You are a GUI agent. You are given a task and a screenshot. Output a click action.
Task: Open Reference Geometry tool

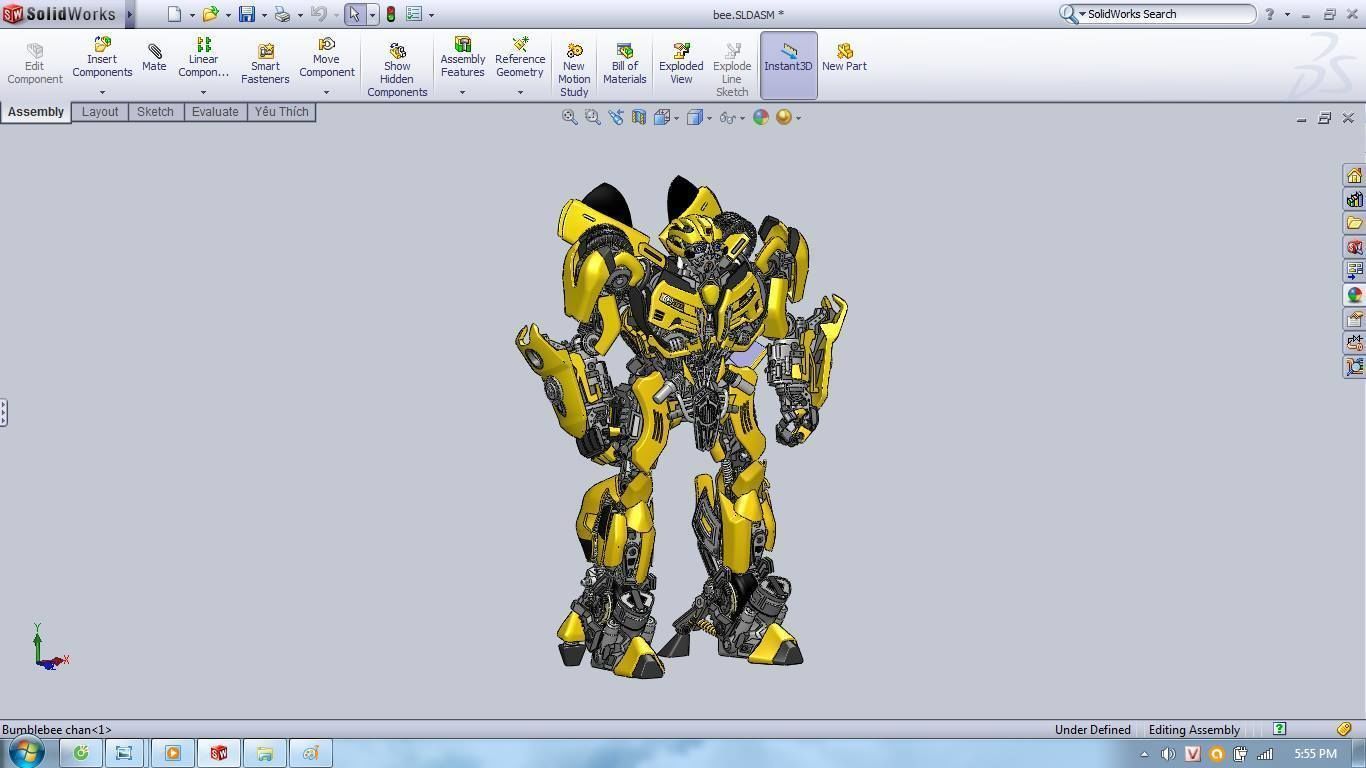pos(520,58)
